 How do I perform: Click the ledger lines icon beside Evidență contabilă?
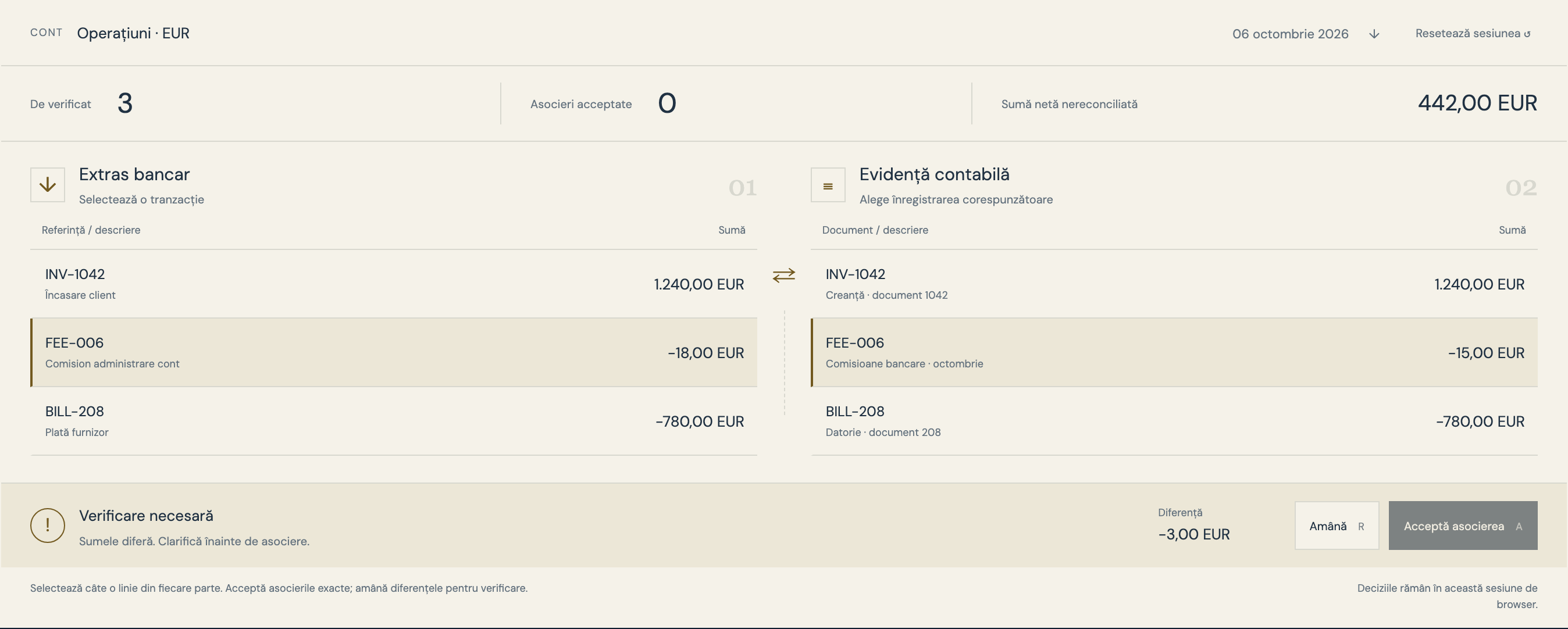pyautogui.click(x=828, y=185)
